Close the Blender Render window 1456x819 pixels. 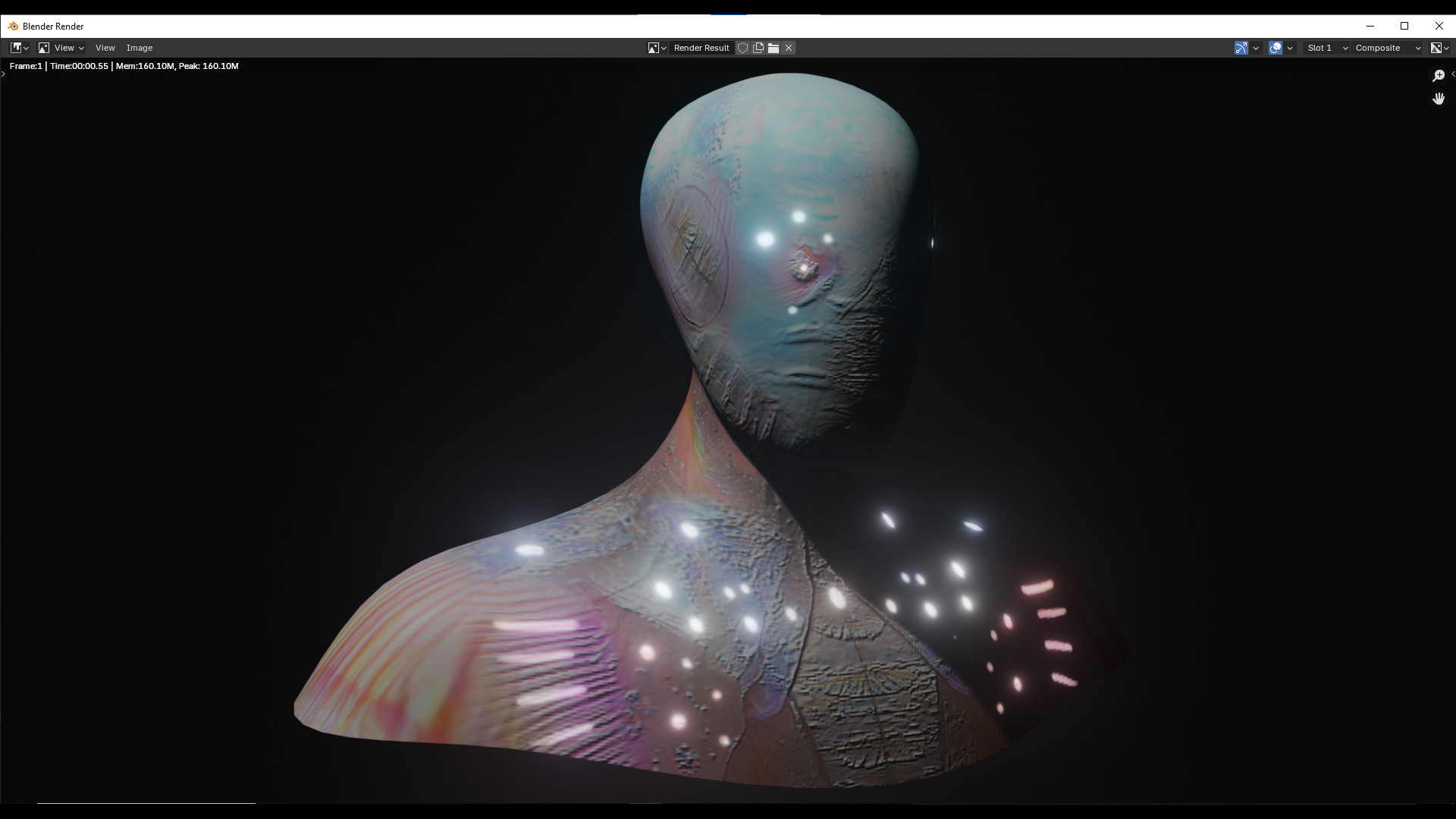[1439, 26]
